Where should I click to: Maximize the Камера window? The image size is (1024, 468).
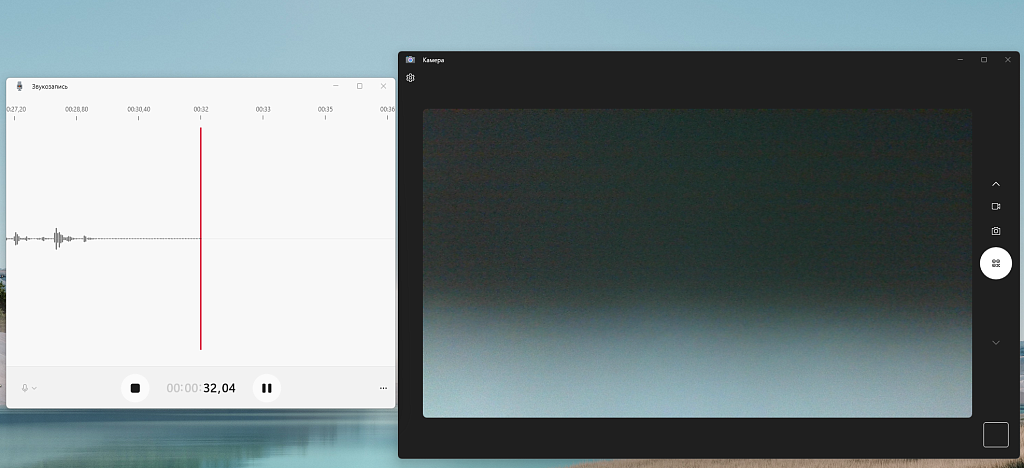click(x=984, y=59)
